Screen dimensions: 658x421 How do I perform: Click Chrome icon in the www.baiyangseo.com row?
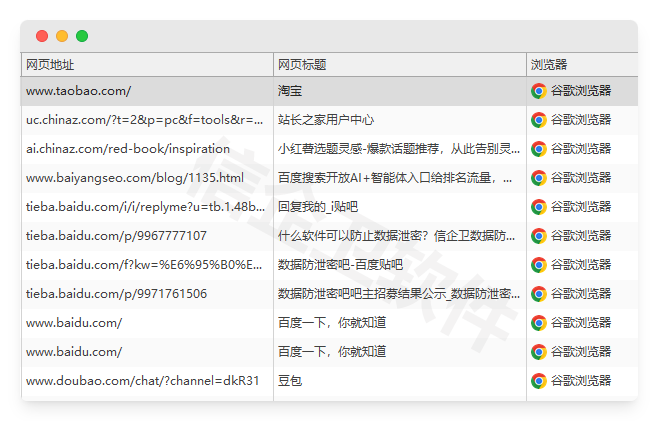click(x=538, y=178)
